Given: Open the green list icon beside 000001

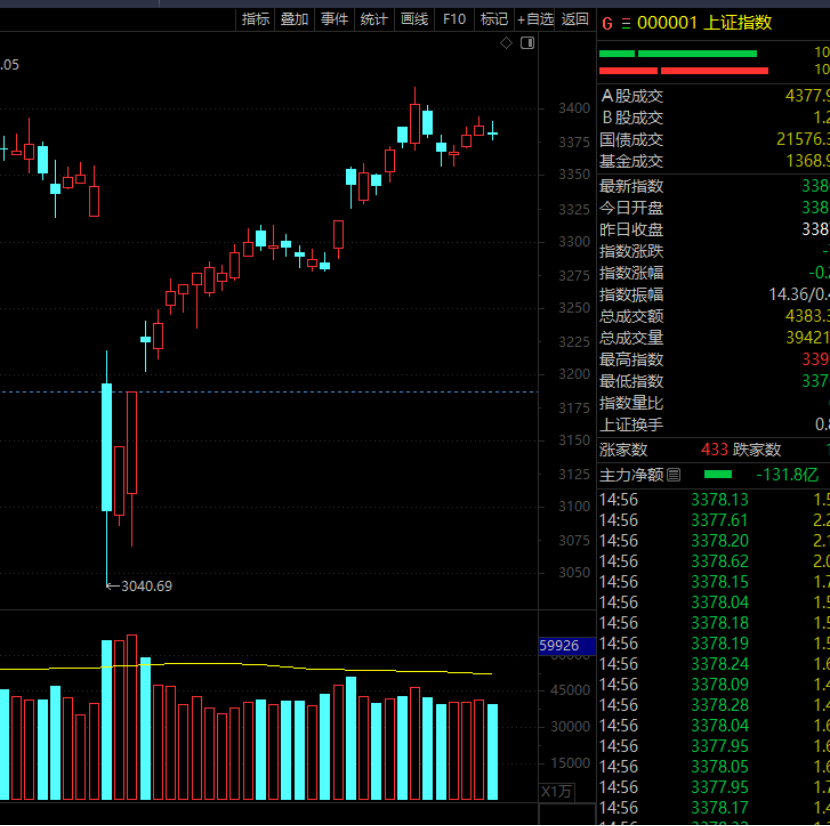Looking at the screenshot, I should 626,24.
